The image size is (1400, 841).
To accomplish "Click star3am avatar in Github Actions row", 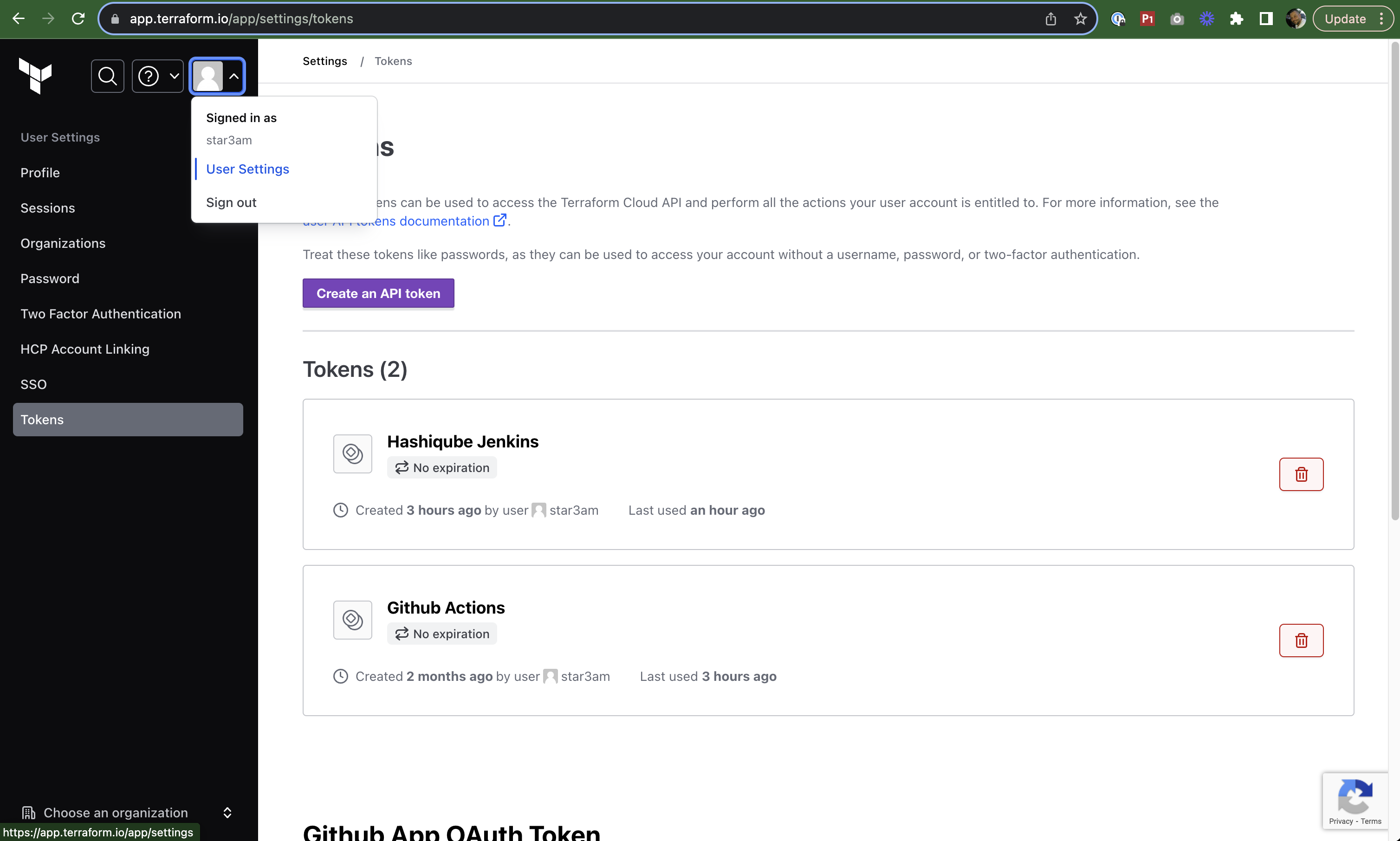I will point(551,676).
